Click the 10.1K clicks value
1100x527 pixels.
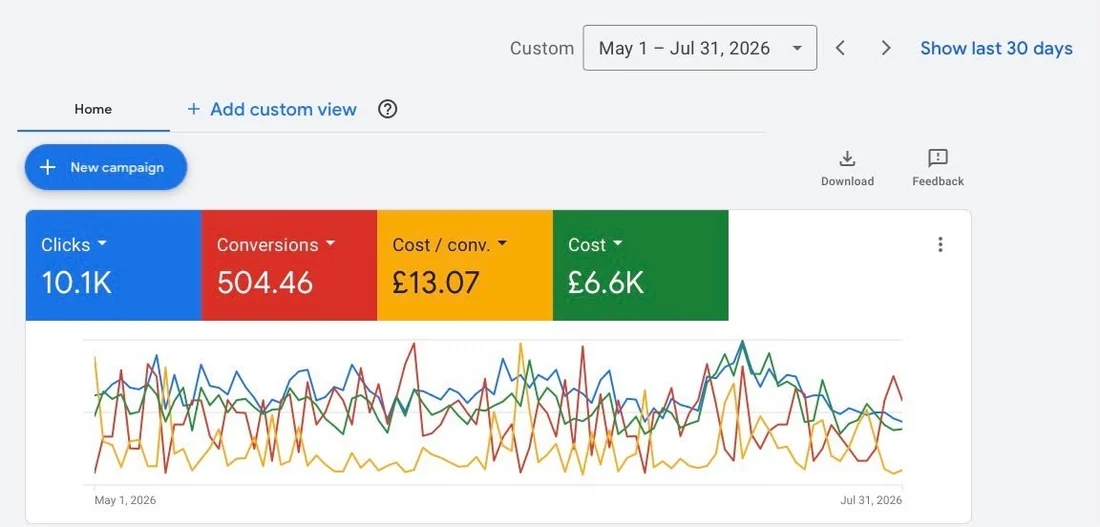click(x=76, y=283)
